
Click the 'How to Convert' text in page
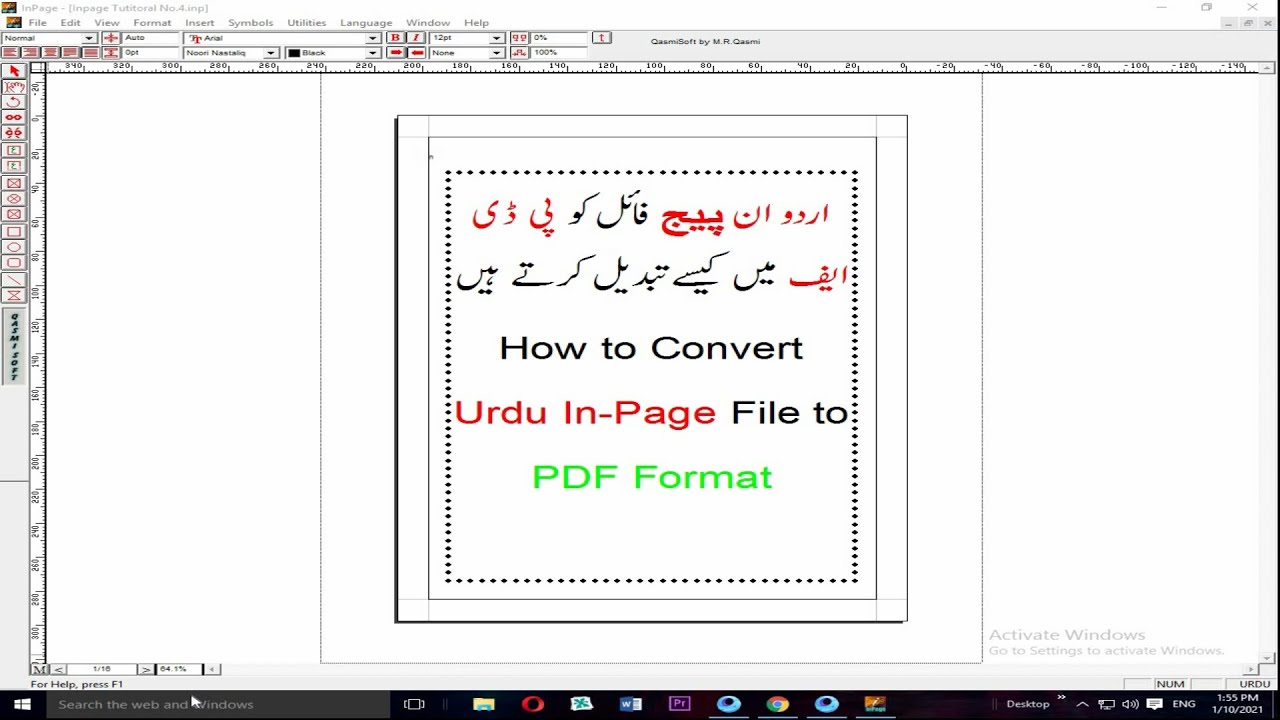point(651,348)
